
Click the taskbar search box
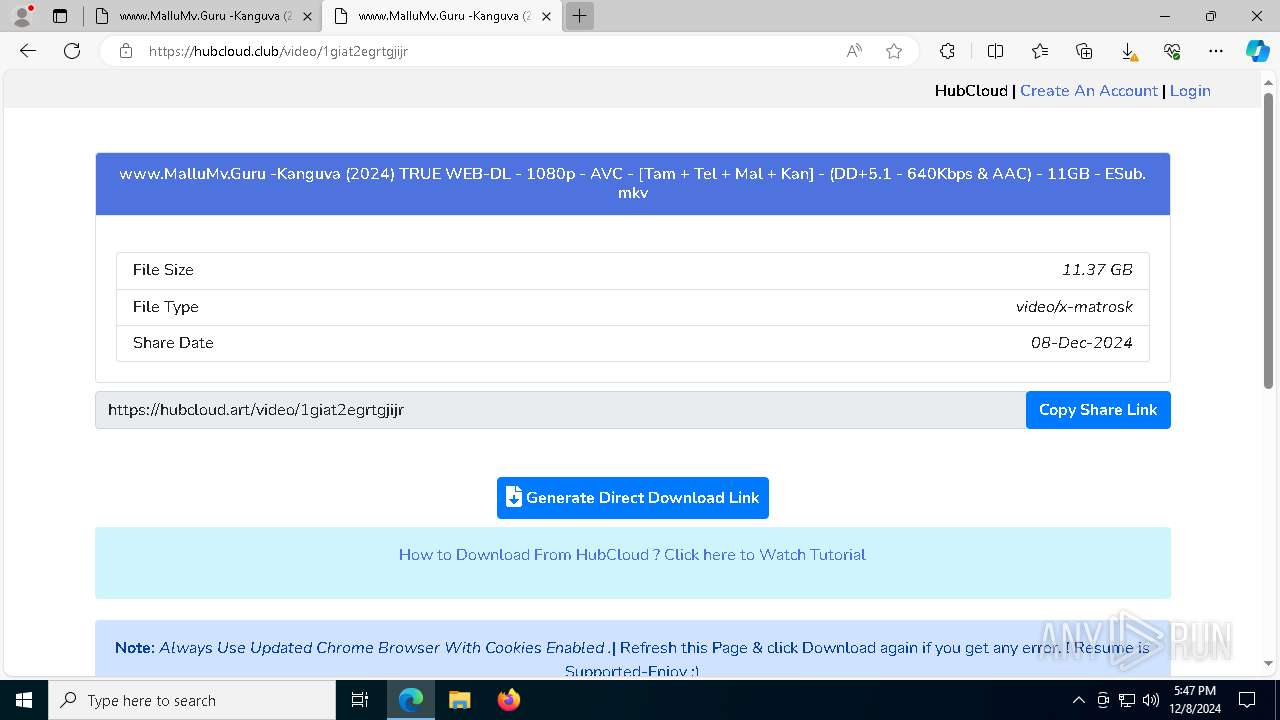tap(192, 700)
